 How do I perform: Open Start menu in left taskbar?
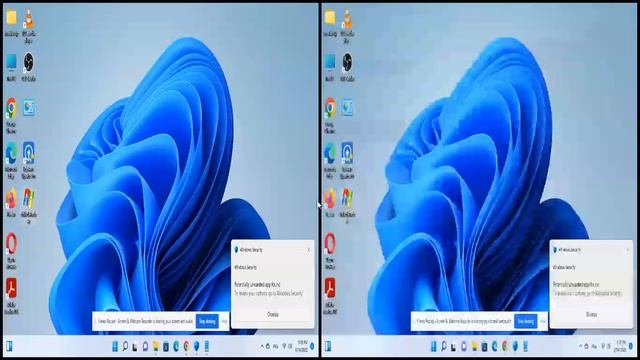point(115,347)
